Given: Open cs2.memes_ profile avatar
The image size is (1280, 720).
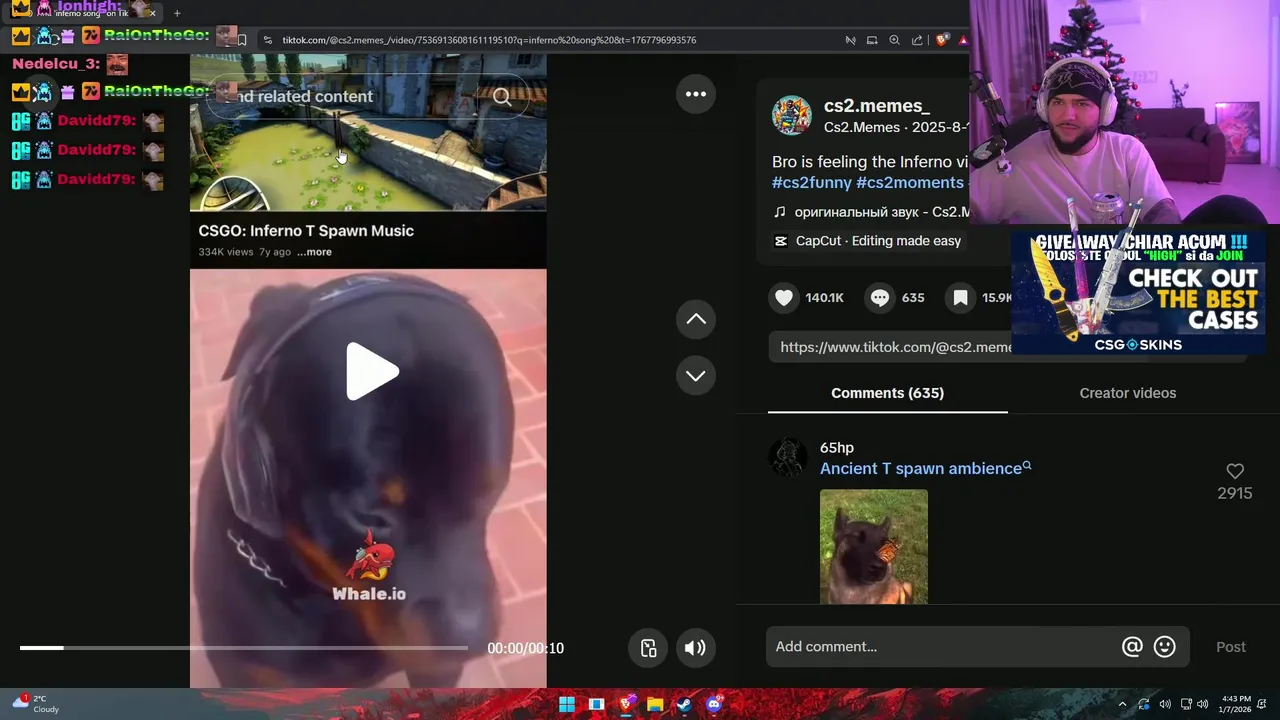Looking at the screenshot, I should (x=791, y=116).
